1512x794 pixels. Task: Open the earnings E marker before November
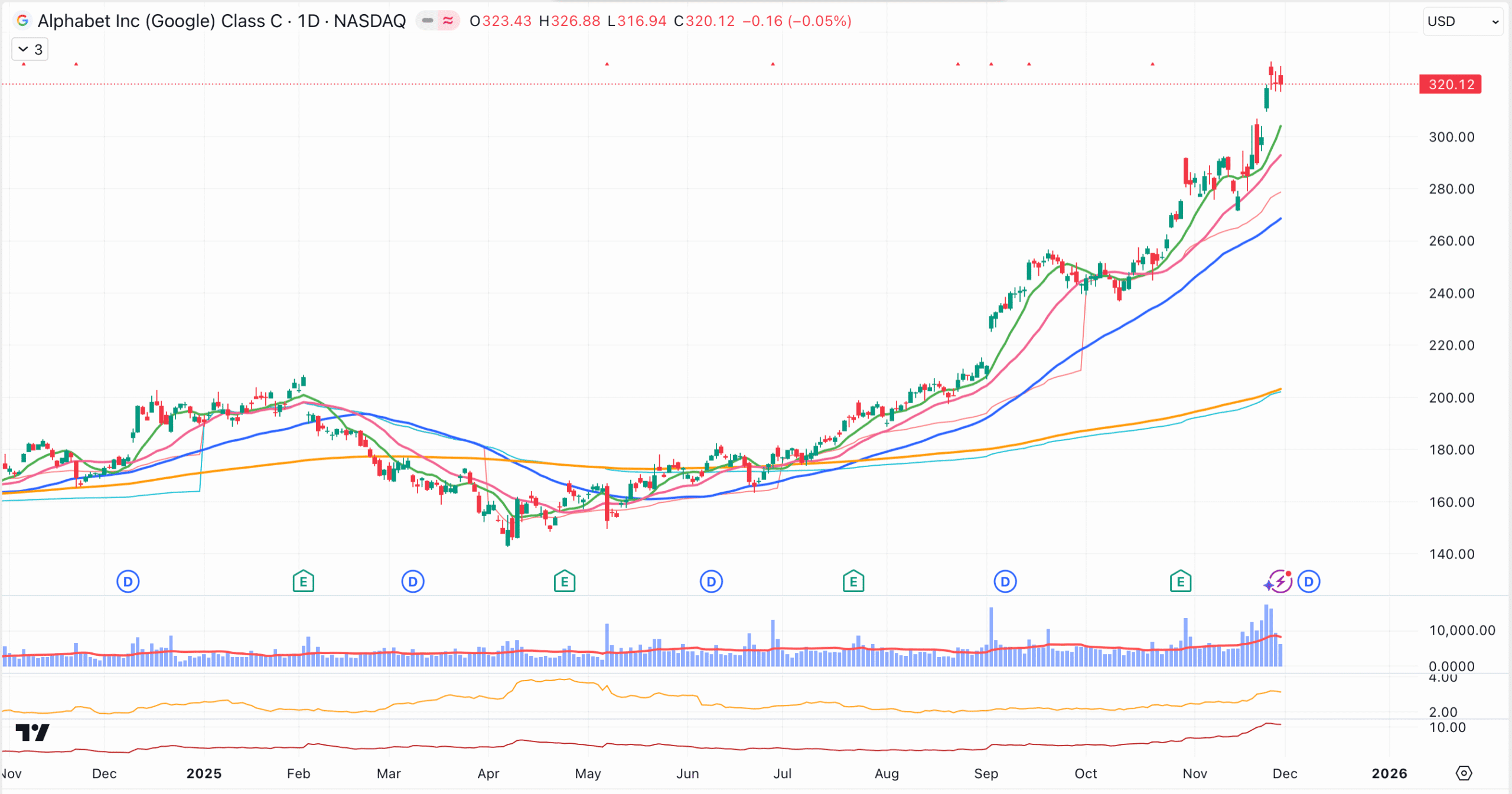(x=1180, y=582)
